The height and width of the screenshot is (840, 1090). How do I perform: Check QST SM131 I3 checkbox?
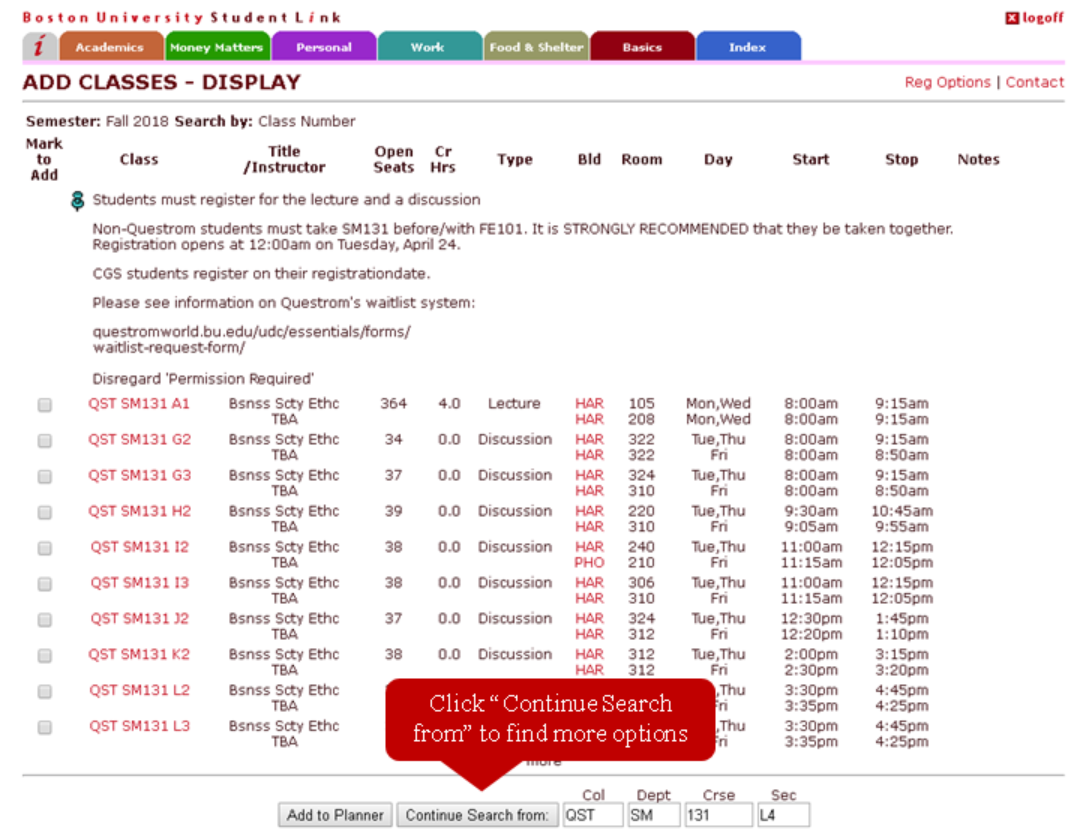[44, 584]
